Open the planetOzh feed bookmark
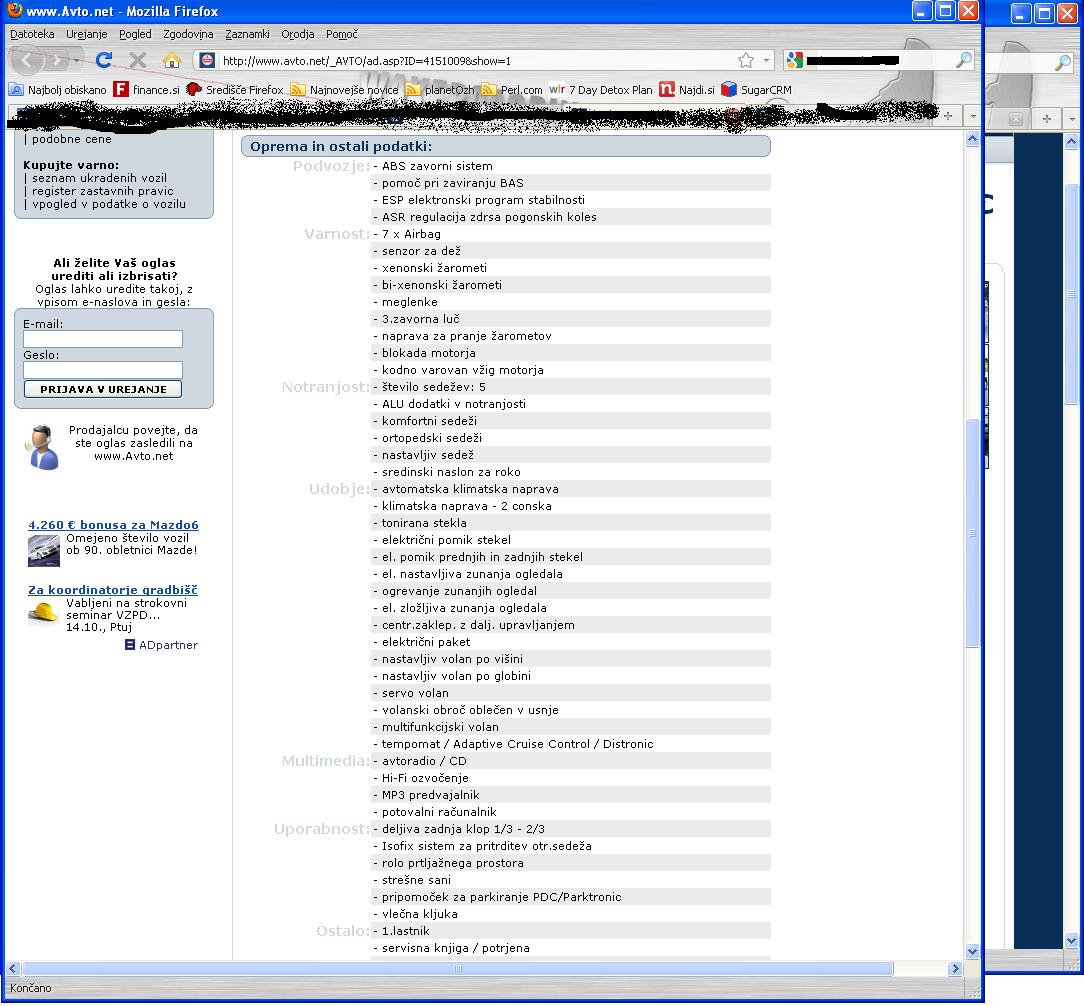Screen dimensions: 1084x1006 point(440,90)
